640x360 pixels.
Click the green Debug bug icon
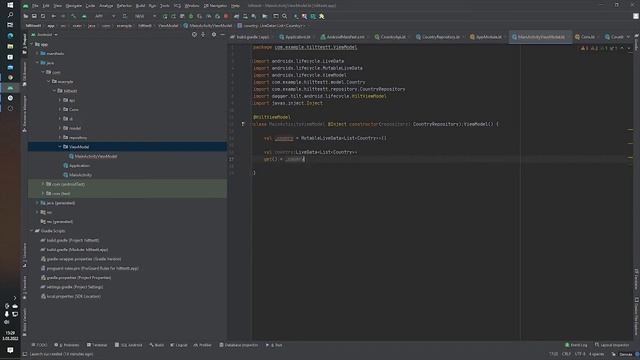[191, 16]
